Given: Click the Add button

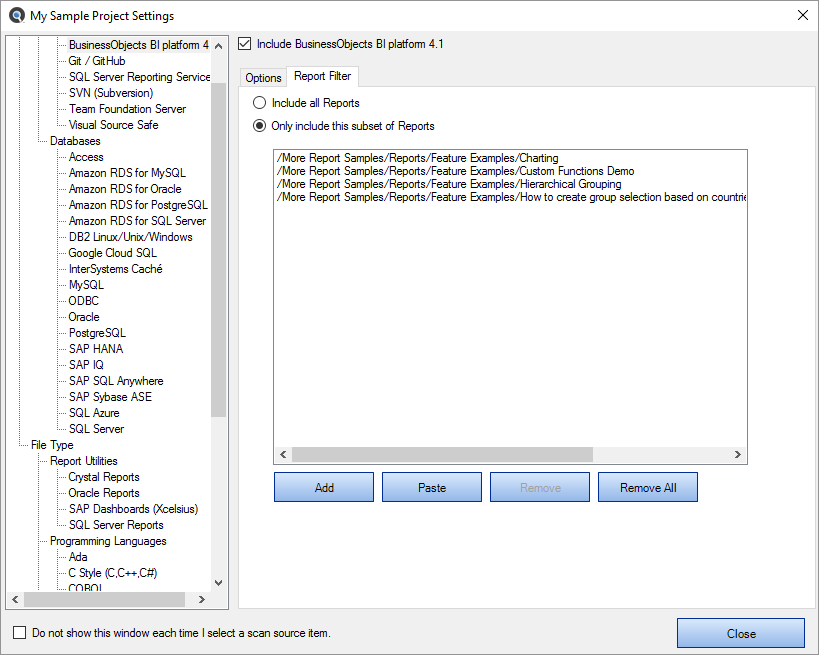Looking at the screenshot, I should point(324,487).
